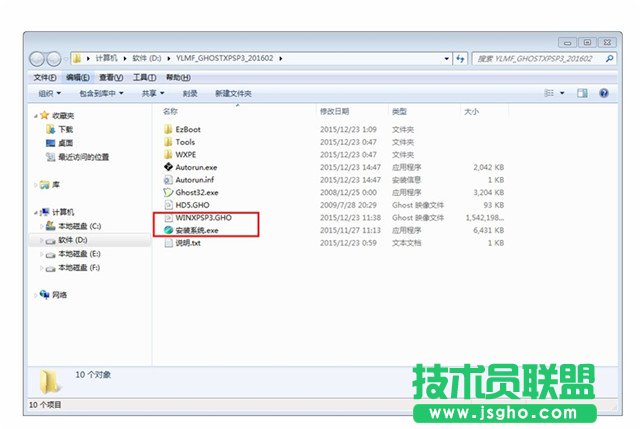Open the EzBoot folder icon
The width and height of the screenshot is (640, 429).
point(167,129)
